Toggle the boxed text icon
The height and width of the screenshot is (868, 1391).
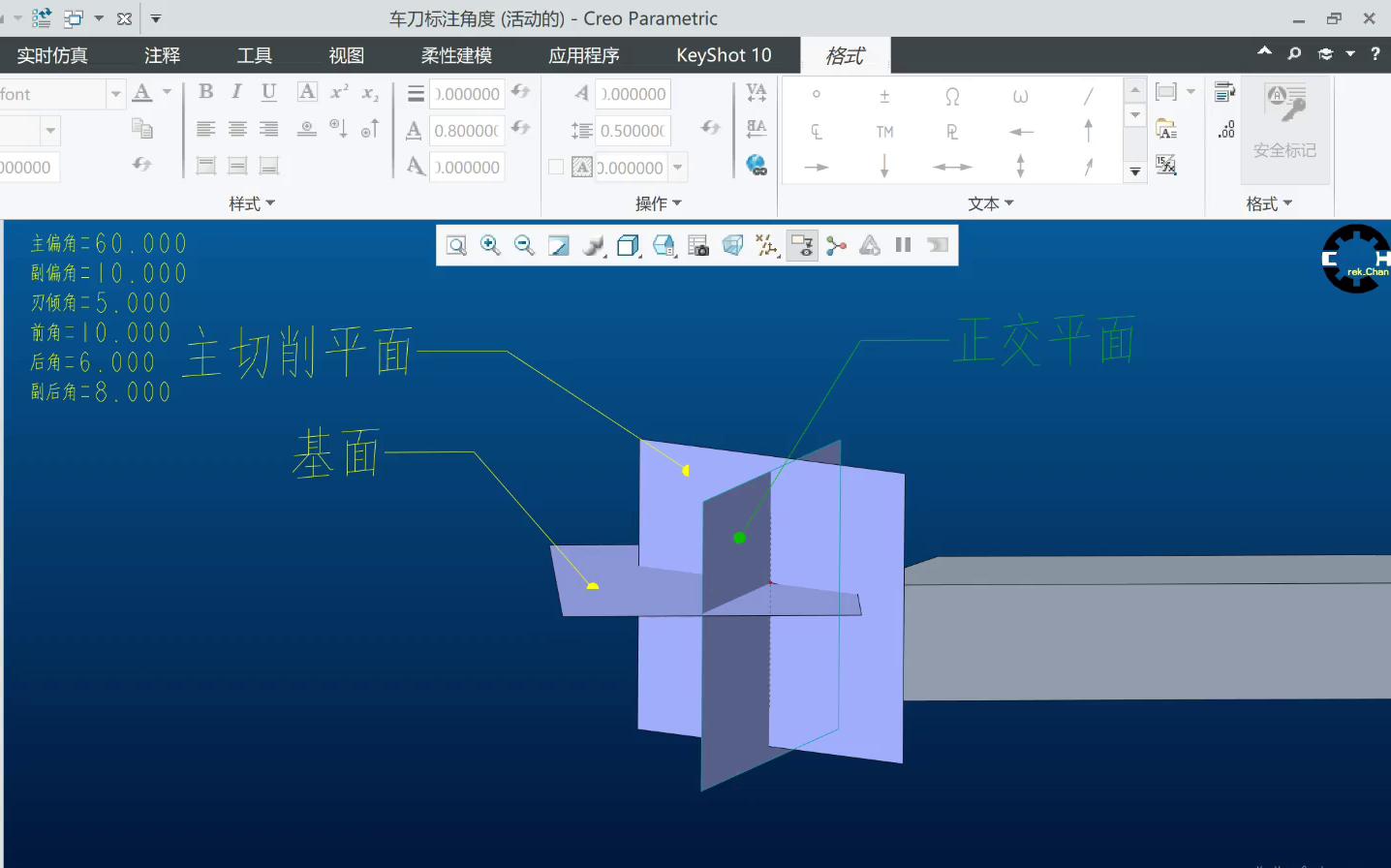point(307,92)
